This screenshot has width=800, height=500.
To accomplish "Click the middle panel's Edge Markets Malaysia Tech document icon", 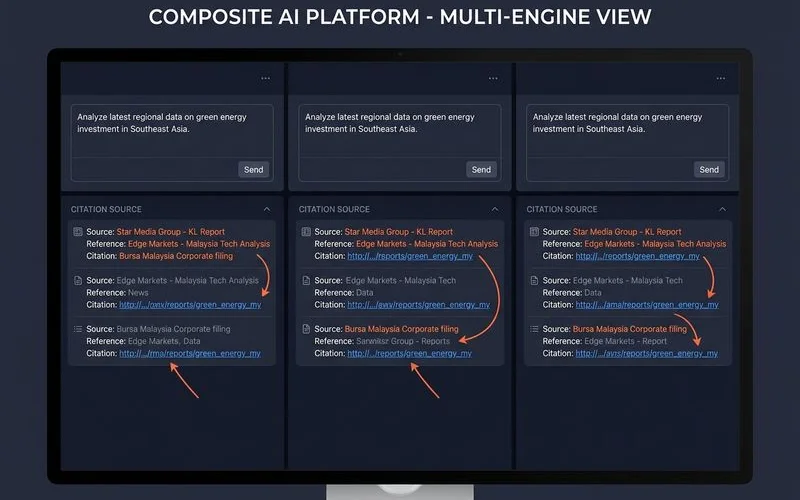I will tap(306, 280).
